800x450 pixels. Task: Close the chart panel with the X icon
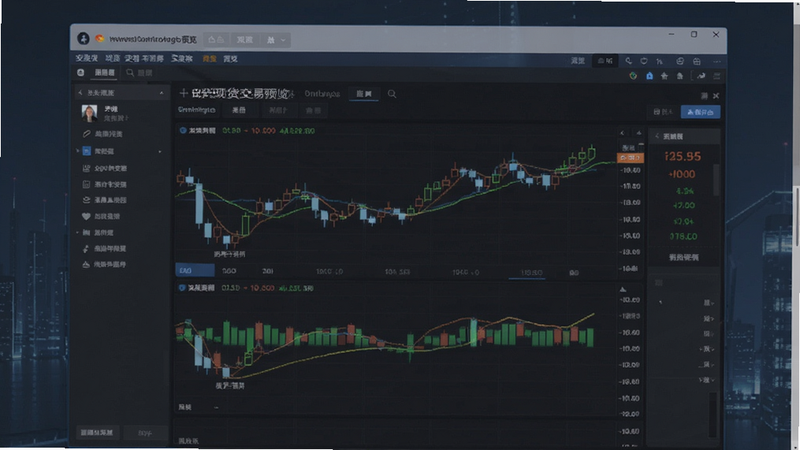tap(716, 96)
